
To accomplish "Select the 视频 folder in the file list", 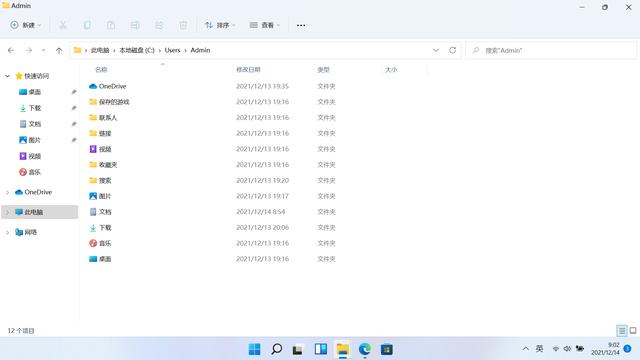I will (x=105, y=149).
